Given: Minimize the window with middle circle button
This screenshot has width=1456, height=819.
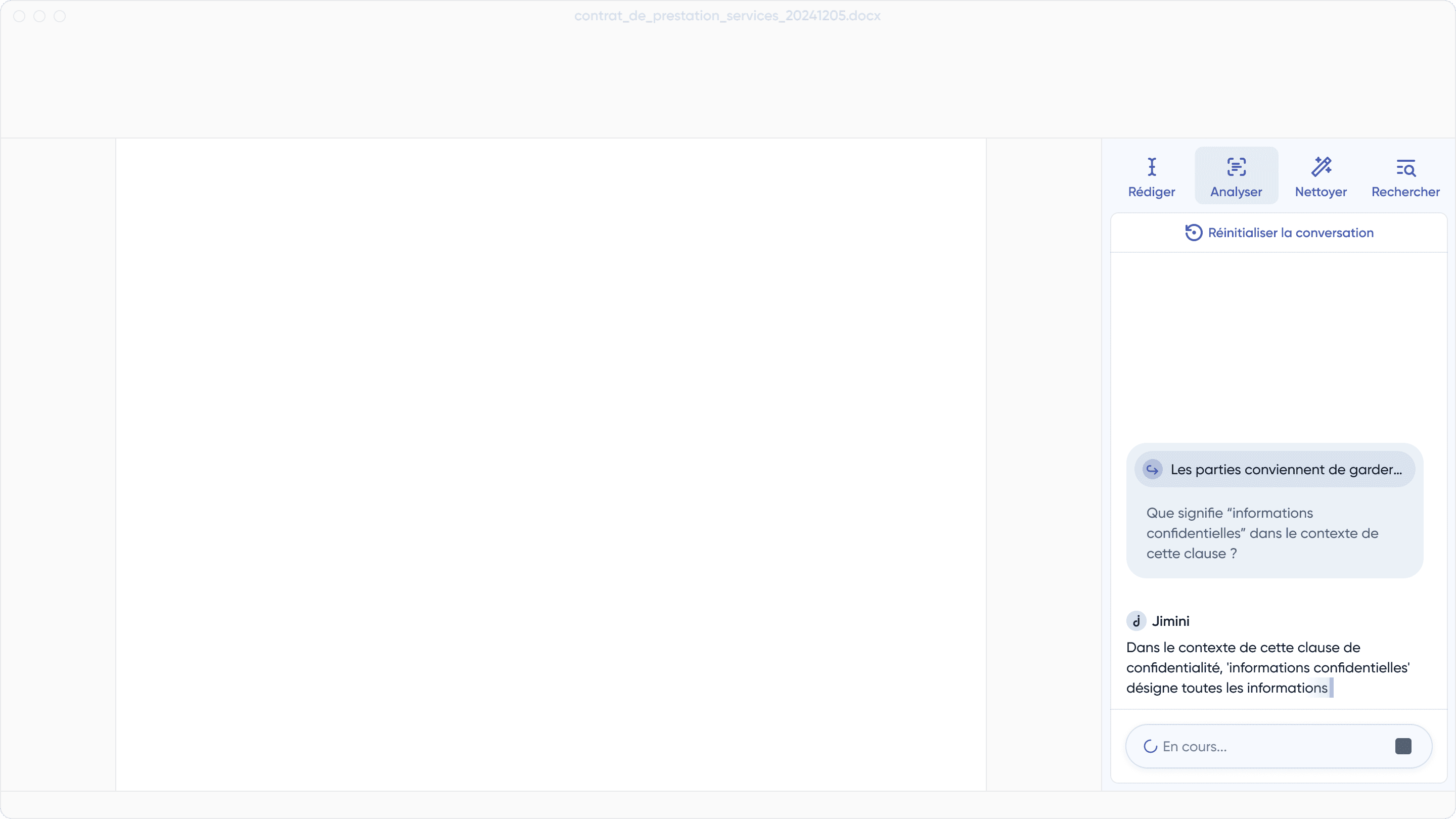Looking at the screenshot, I should point(39,16).
